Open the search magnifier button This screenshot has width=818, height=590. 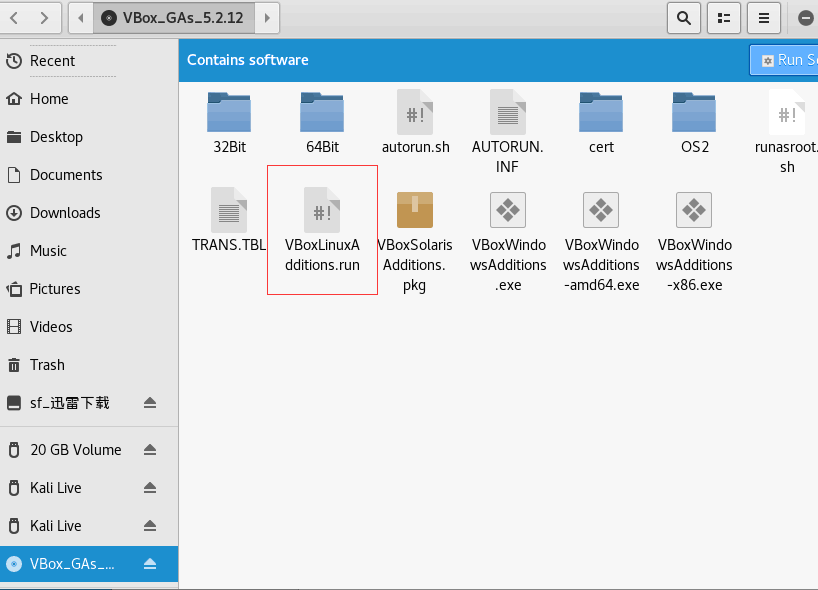pos(683,18)
